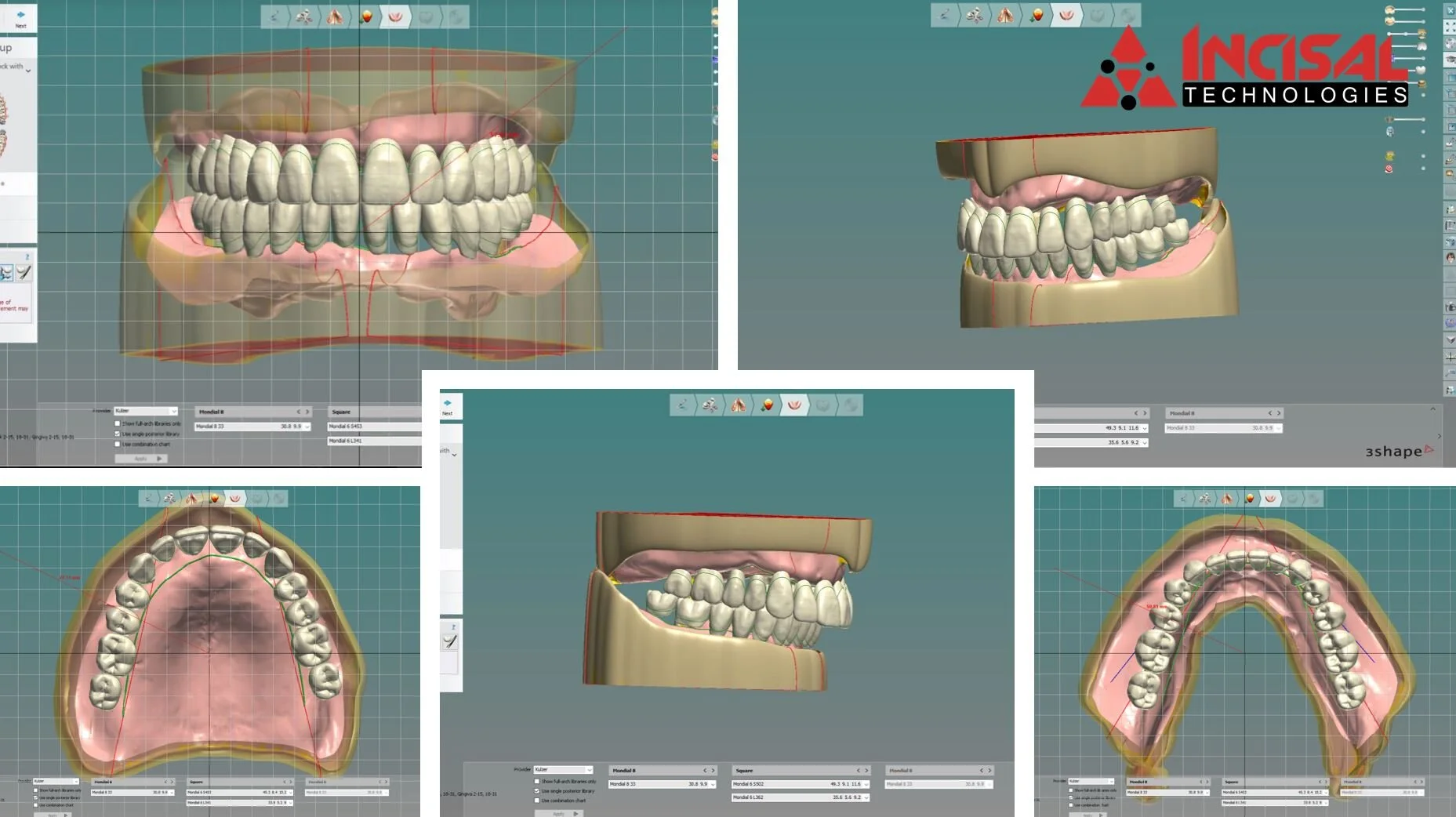The width and height of the screenshot is (1456, 817).
Task: Select the tooth shade step icon (orange tooth)
Action: [365, 16]
